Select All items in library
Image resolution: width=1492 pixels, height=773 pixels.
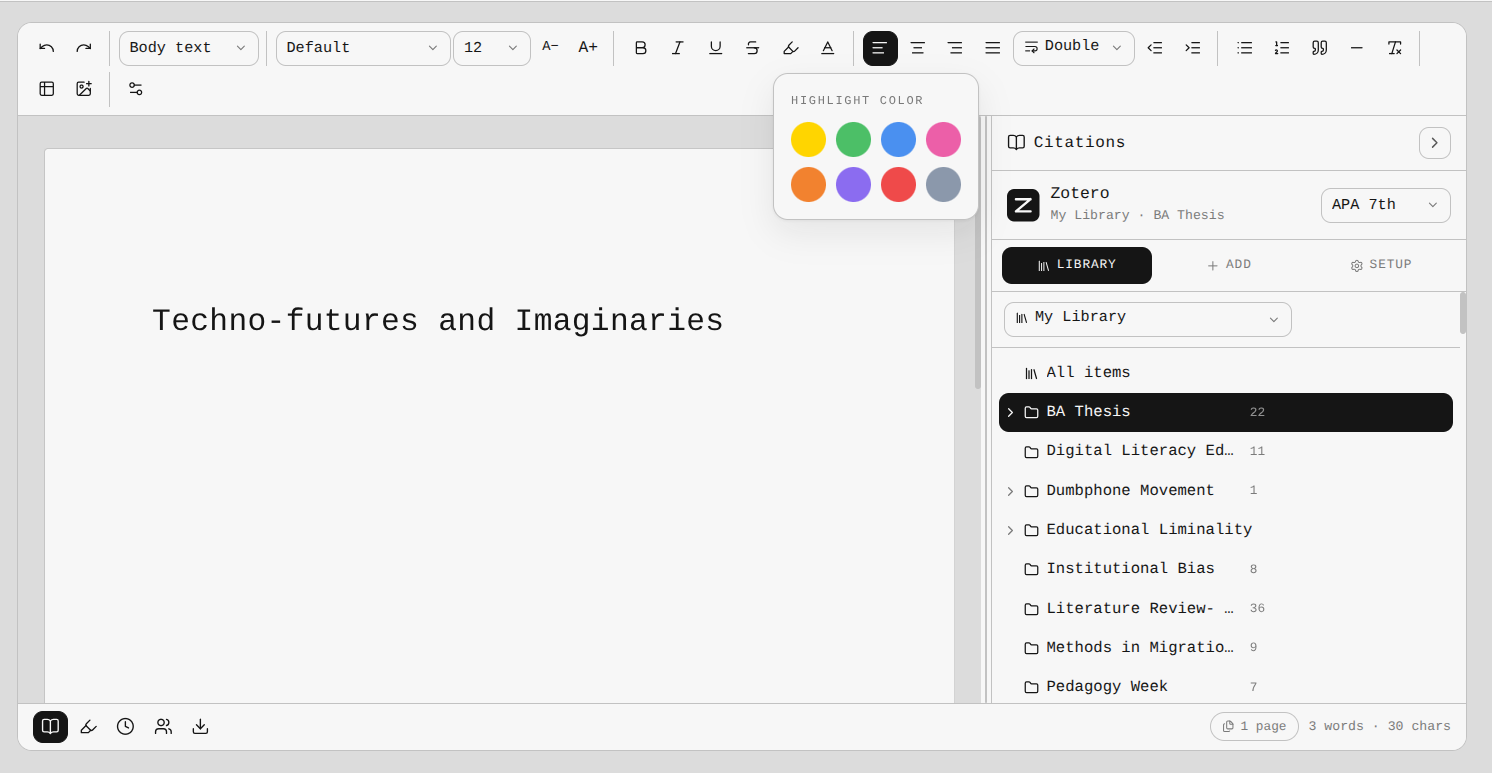[1226, 373]
